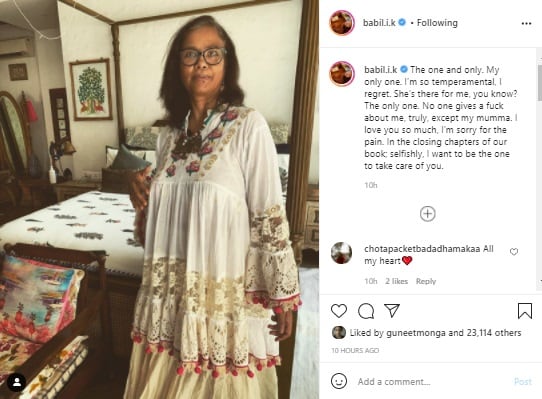Open emoji picker smiley icon
Image resolution: width=542 pixels, height=399 pixels.
[339, 381]
